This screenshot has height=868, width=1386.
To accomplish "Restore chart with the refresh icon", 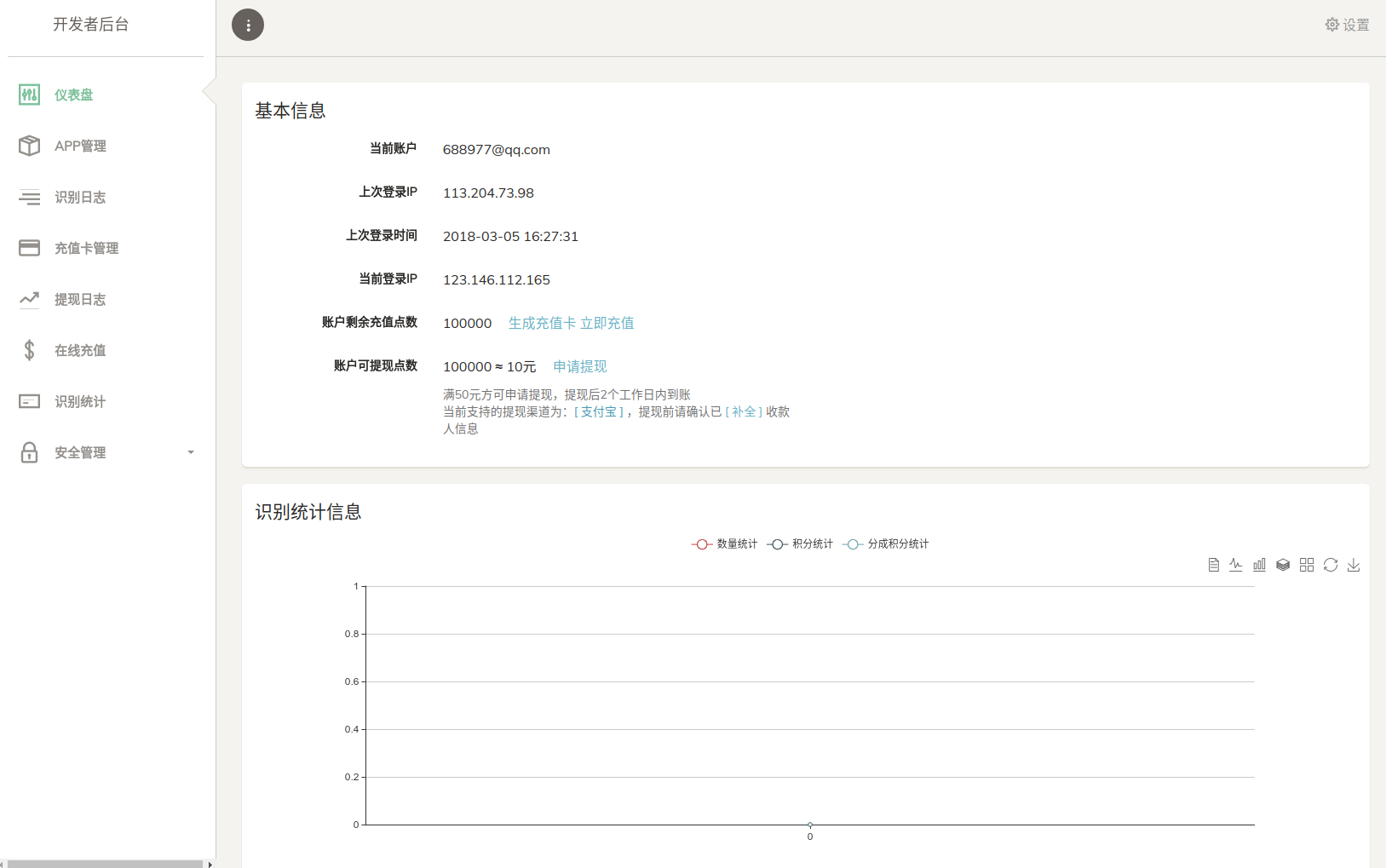I will coord(1331,565).
